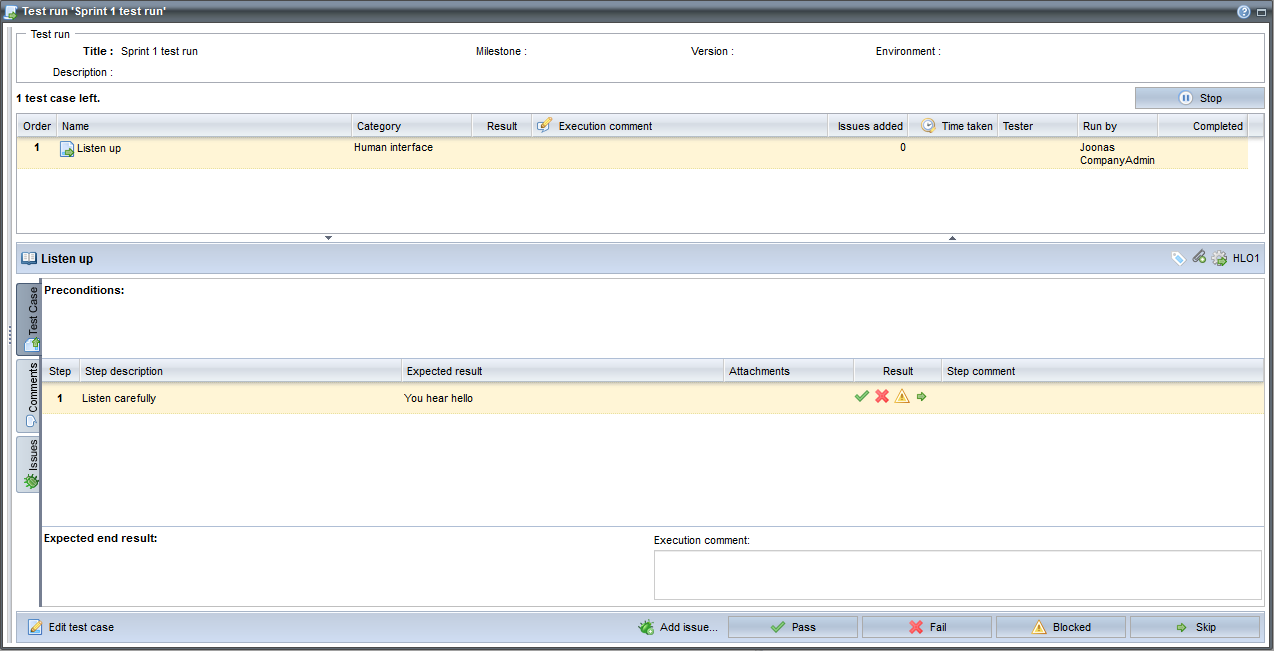Mark step 1 blocked with warning triangle
This screenshot has width=1274, height=651.
[x=902, y=397]
